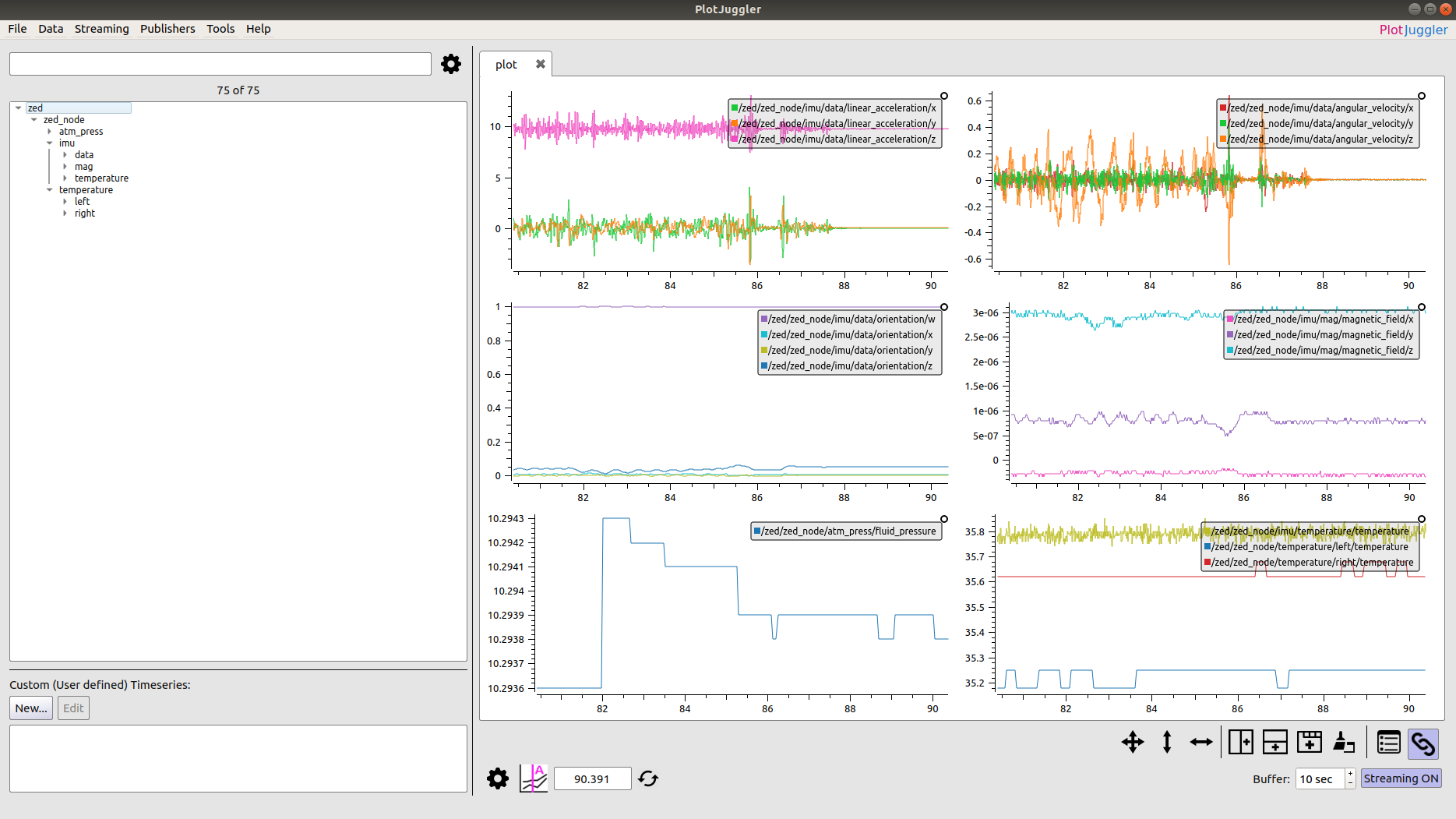
Task: Open the Help menu
Action: click(259, 29)
